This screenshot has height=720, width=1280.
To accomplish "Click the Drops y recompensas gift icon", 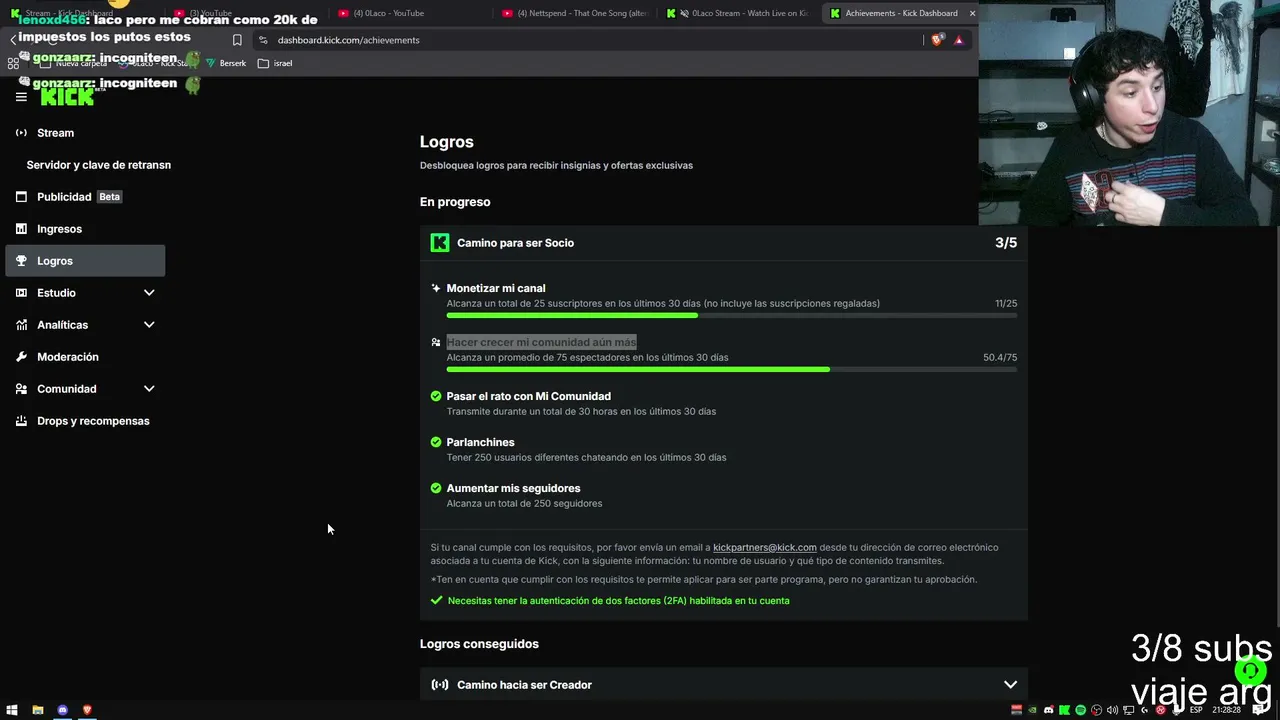I will click(21, 421).
